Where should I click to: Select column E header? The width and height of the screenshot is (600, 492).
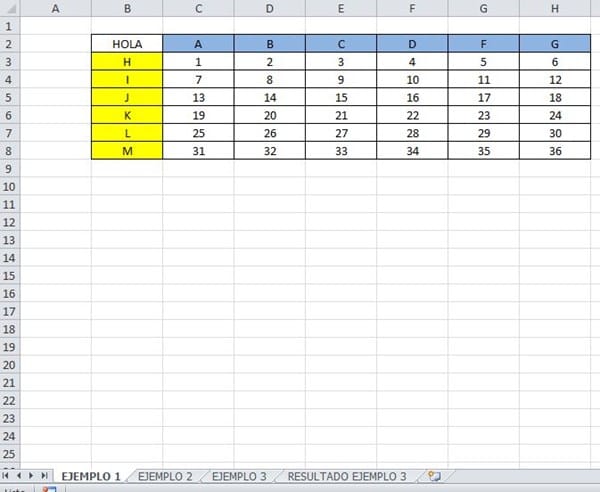(x=341, y=8)
